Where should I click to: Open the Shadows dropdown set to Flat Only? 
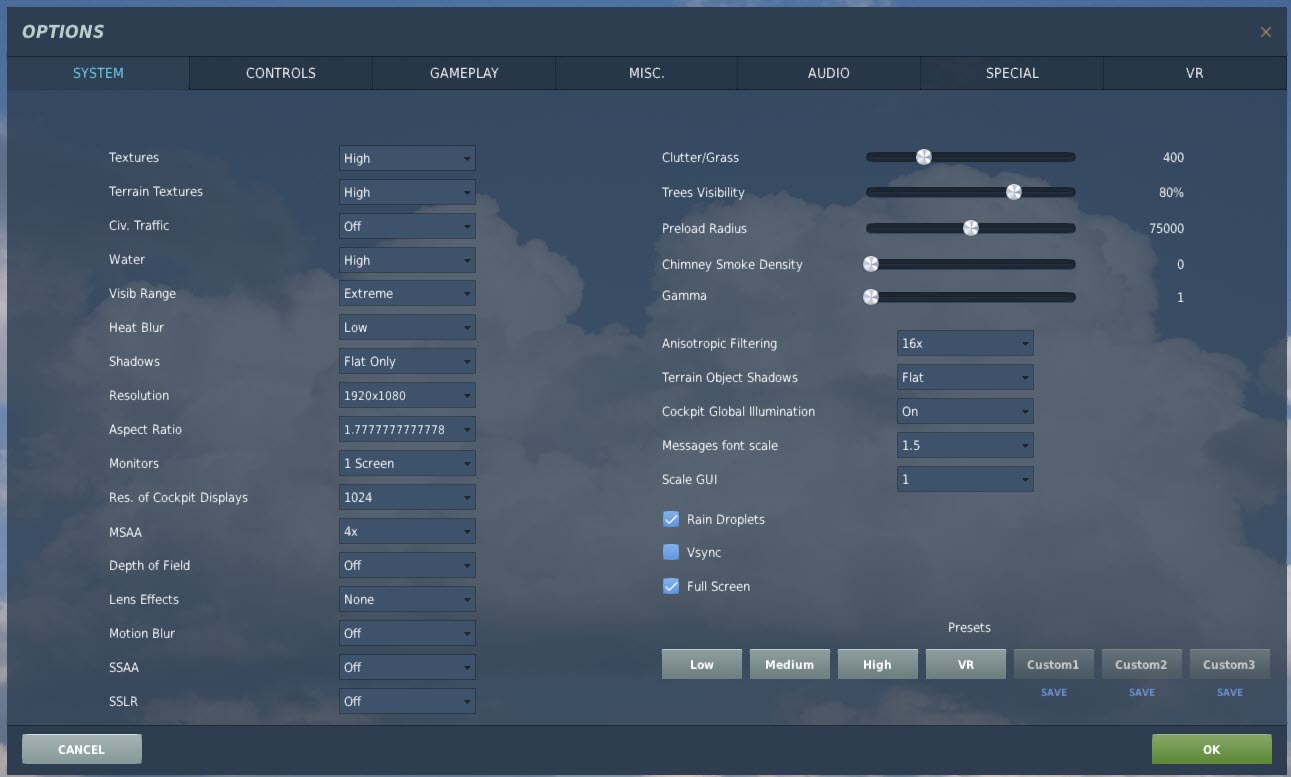[x=407, y=362]
